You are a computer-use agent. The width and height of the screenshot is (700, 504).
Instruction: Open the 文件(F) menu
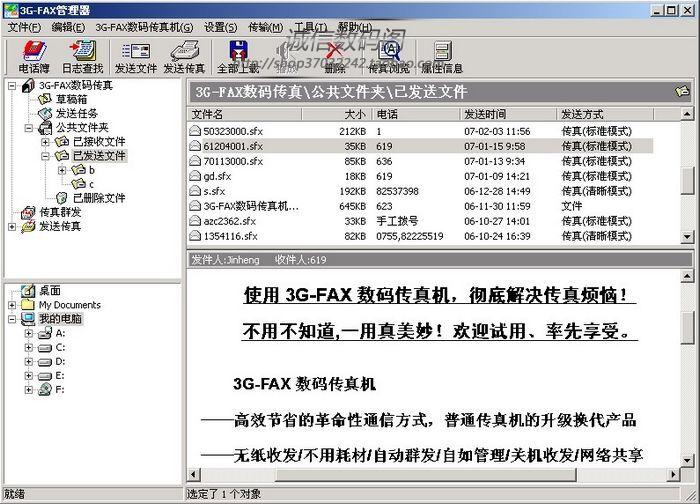(24, 28)
